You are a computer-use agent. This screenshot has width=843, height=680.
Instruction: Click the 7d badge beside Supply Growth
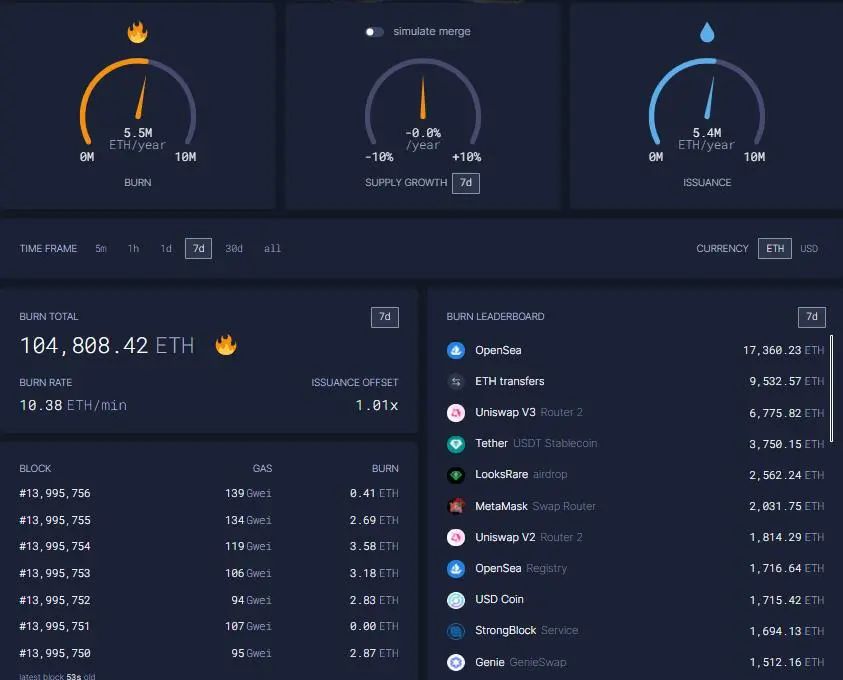point(466,183)
